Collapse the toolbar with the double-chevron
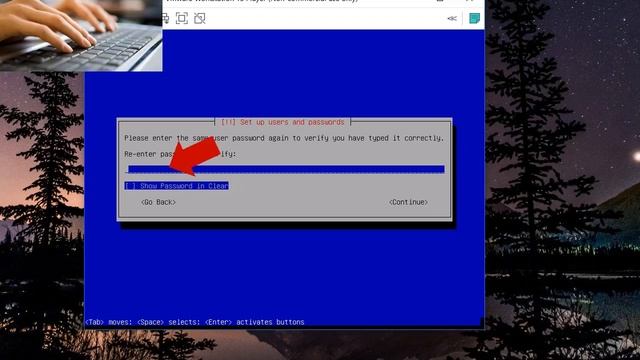This screenshot has height=360, width=640. (452, 18)
